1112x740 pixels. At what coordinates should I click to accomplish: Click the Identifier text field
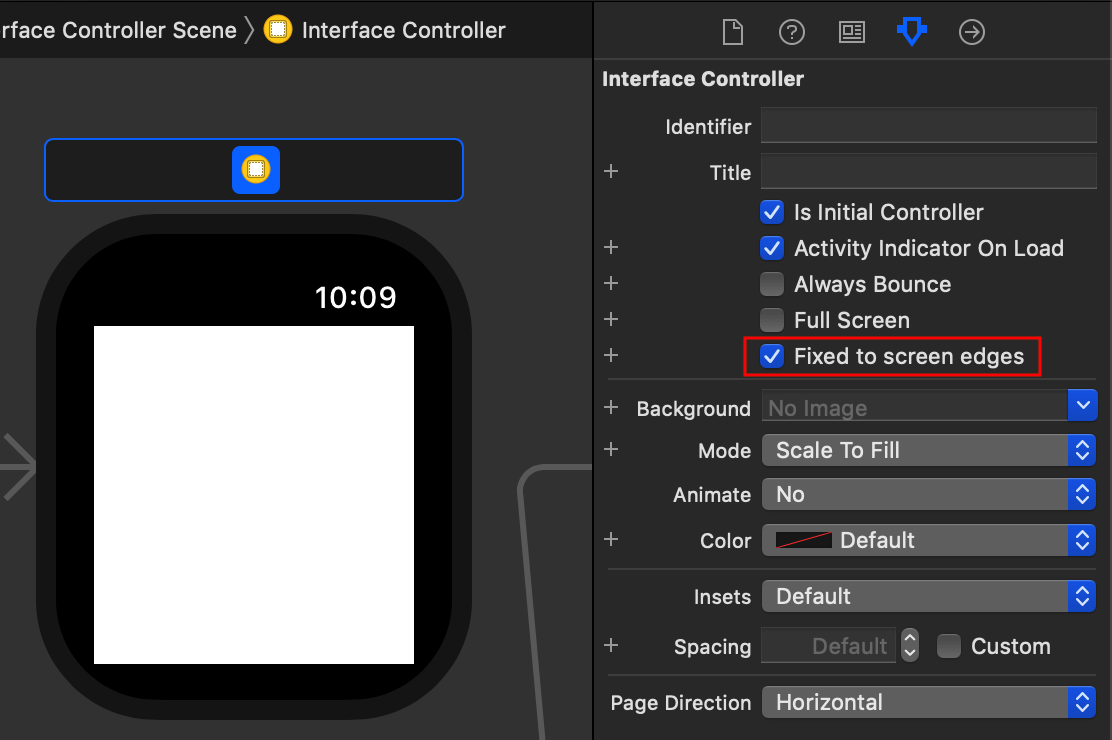tap(929, 126)
